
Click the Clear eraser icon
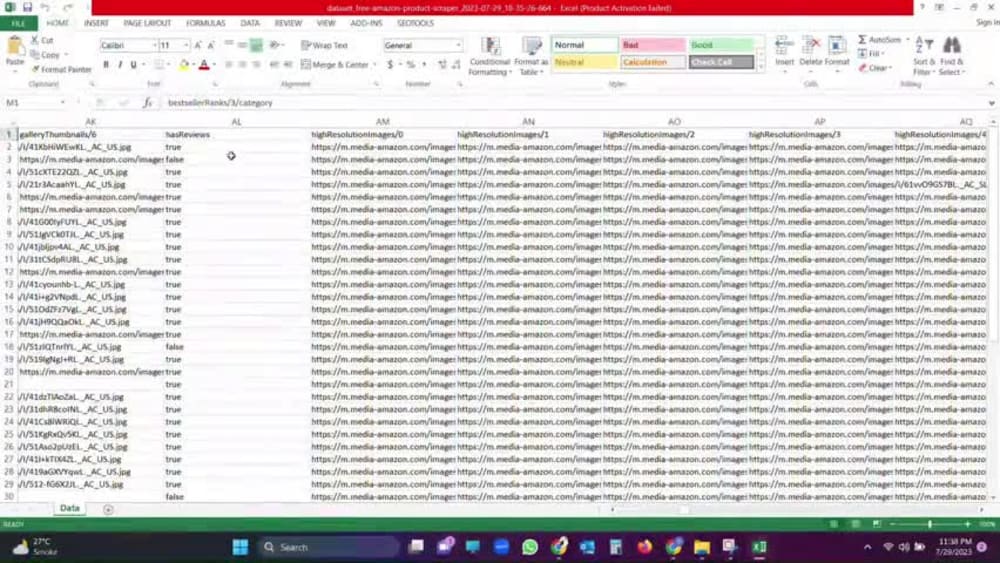[x=862, y=68]
